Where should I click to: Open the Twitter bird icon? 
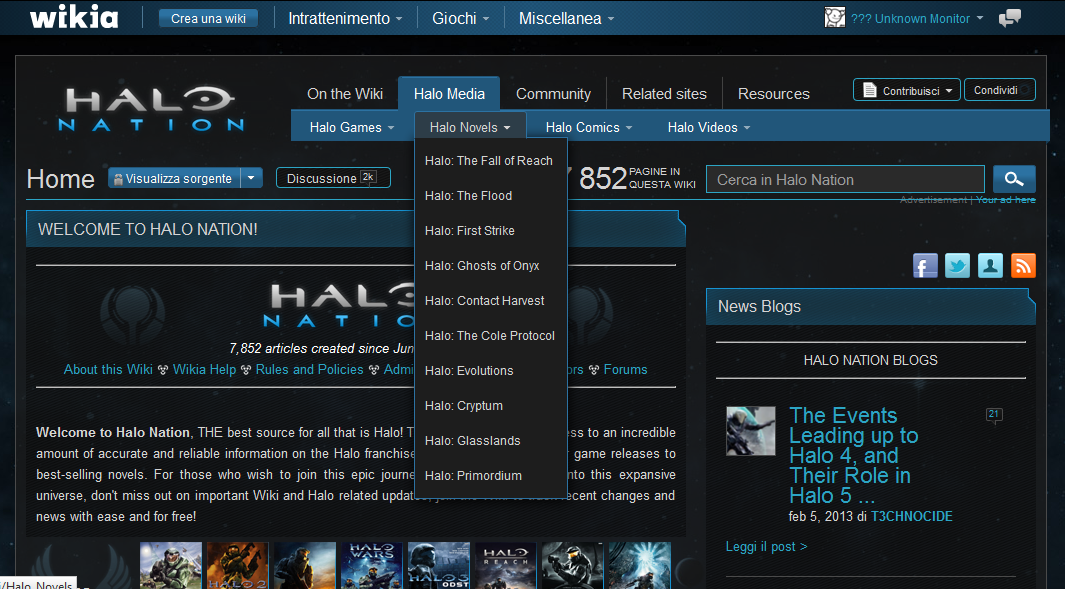click(x=957, y=266)
